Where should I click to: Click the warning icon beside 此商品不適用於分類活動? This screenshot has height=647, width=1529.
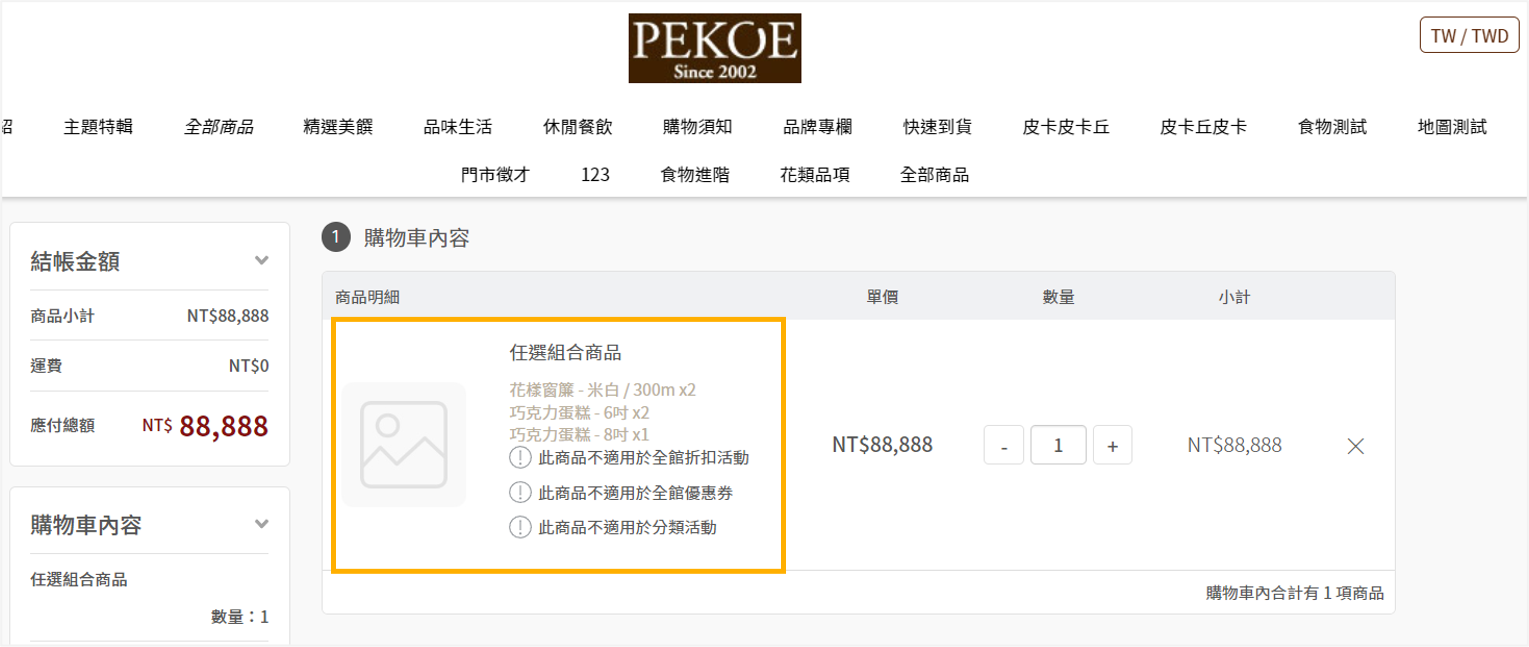(520, 527)
